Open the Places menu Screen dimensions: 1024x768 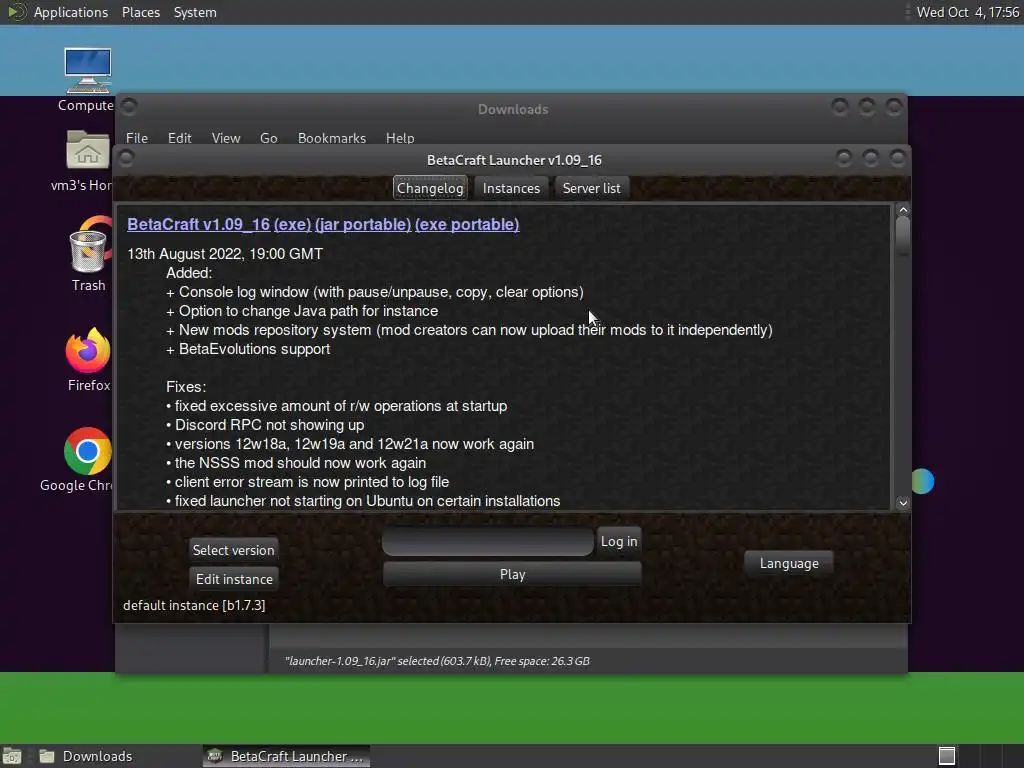(x=141, y=12)
